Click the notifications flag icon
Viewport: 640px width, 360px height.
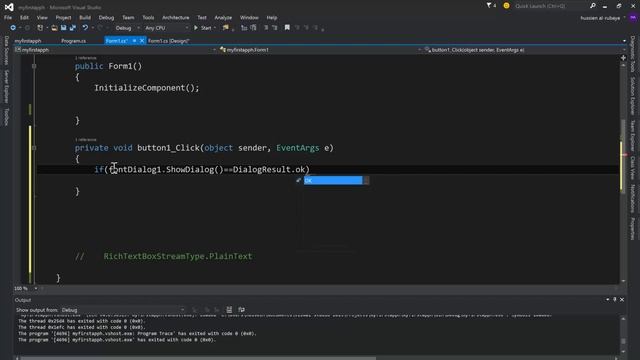[489, 6]
